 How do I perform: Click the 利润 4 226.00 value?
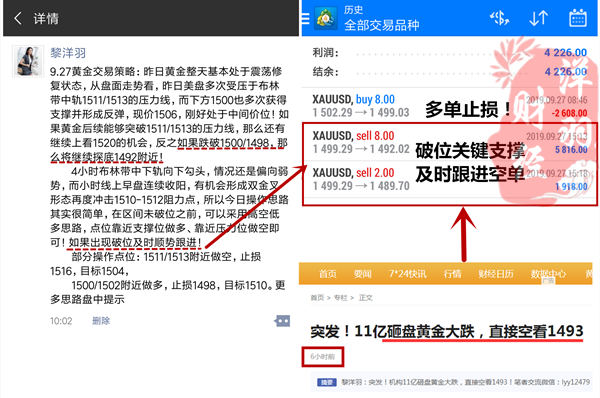tap(566, 52)
